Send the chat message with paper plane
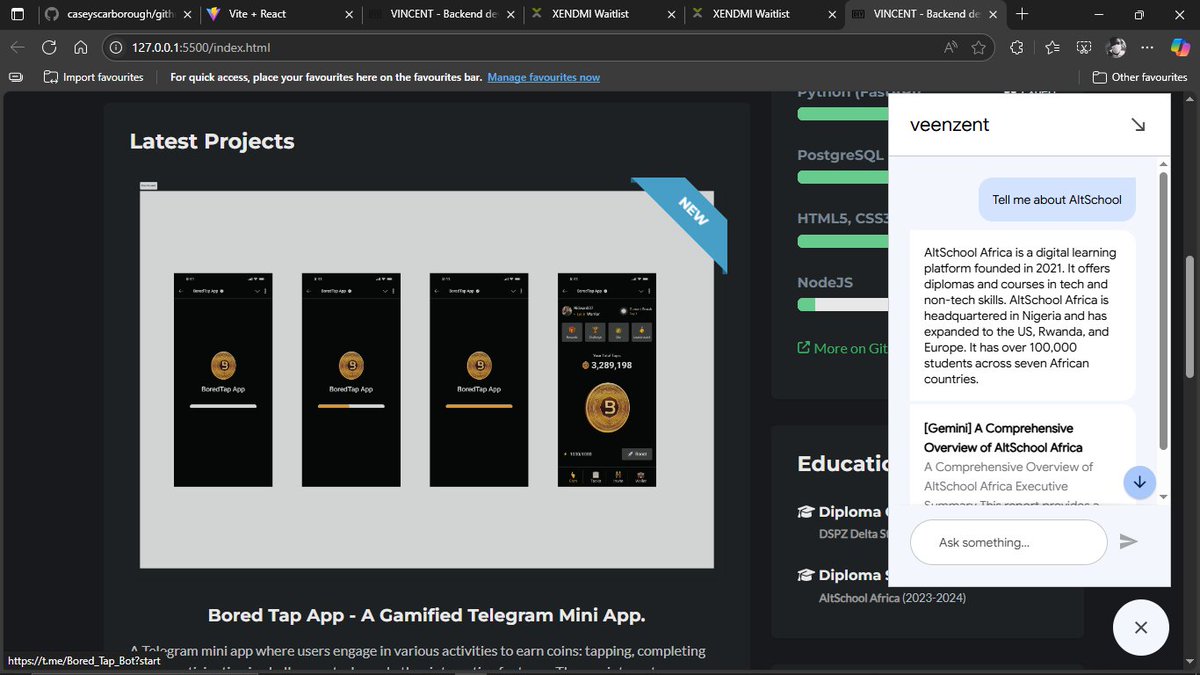 pyautogui.click(x=1128, y=542)
